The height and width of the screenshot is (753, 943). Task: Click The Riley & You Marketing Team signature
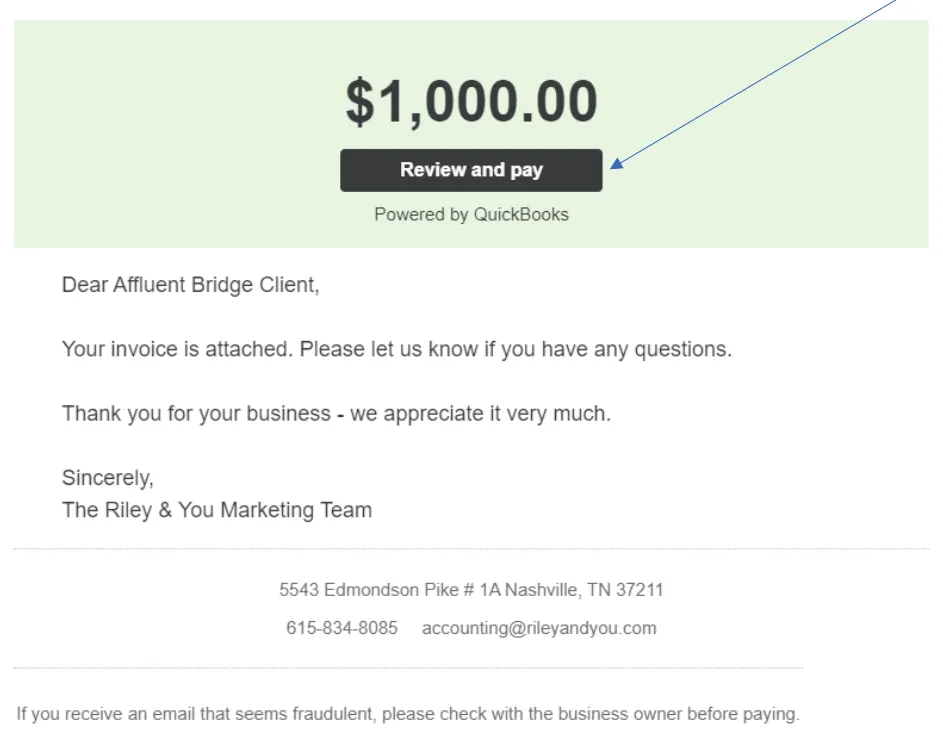click(217, 510)
